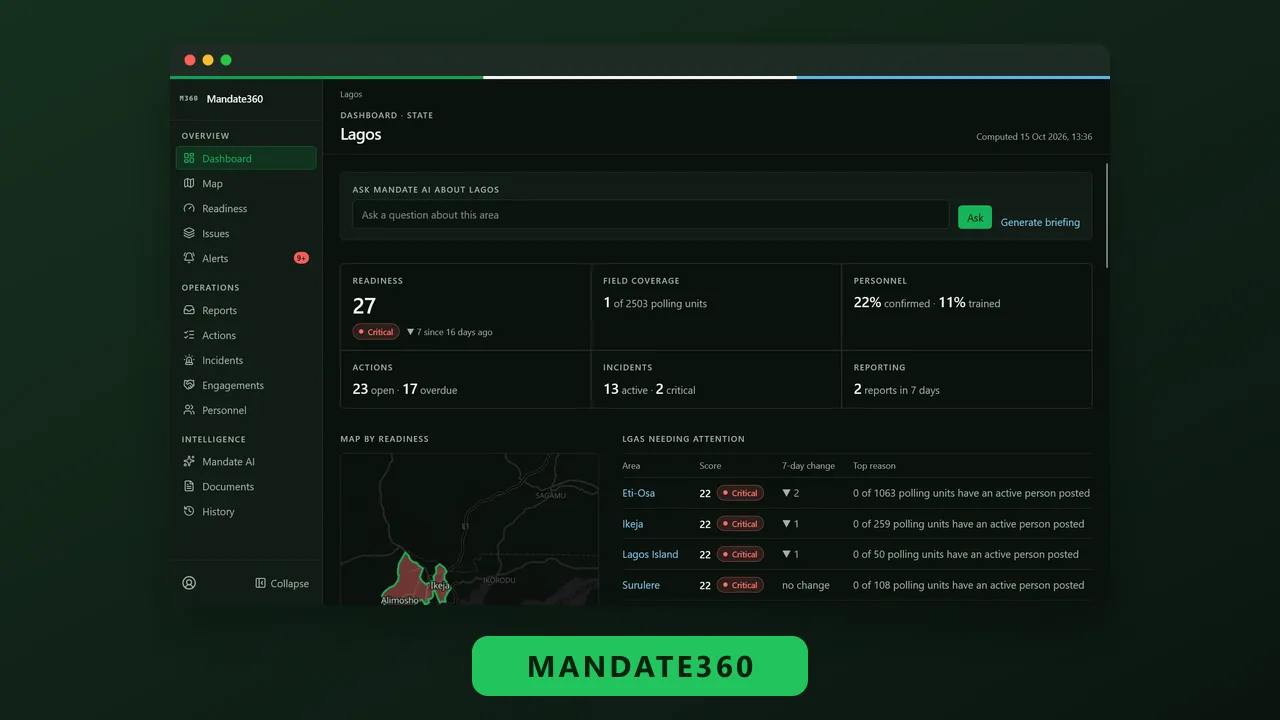
Task: Click the Readiness gauge icon
Action: pyautogui.click(x=189, y=208)
